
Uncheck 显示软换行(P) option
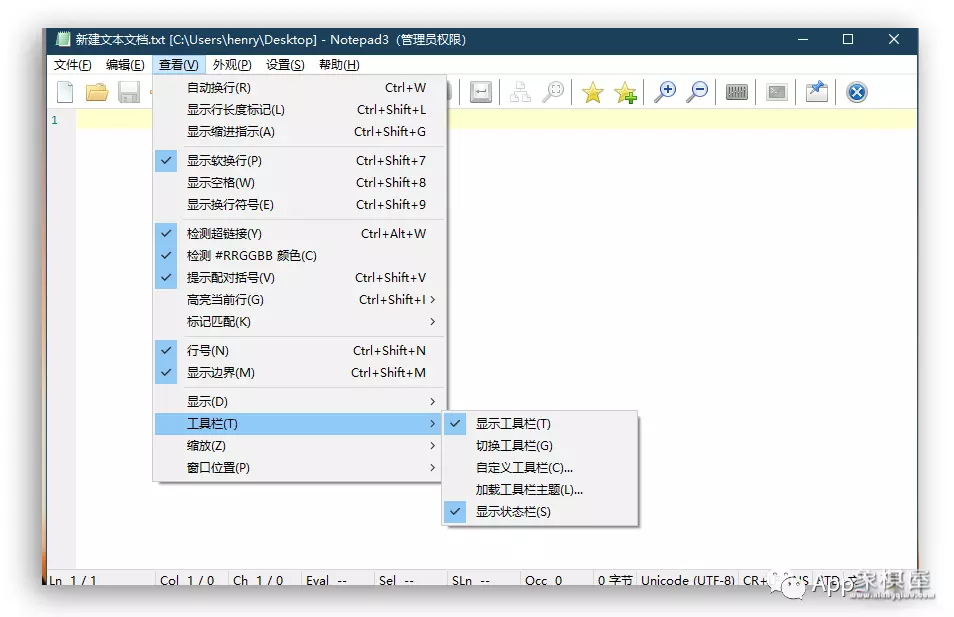click(300, 161)
